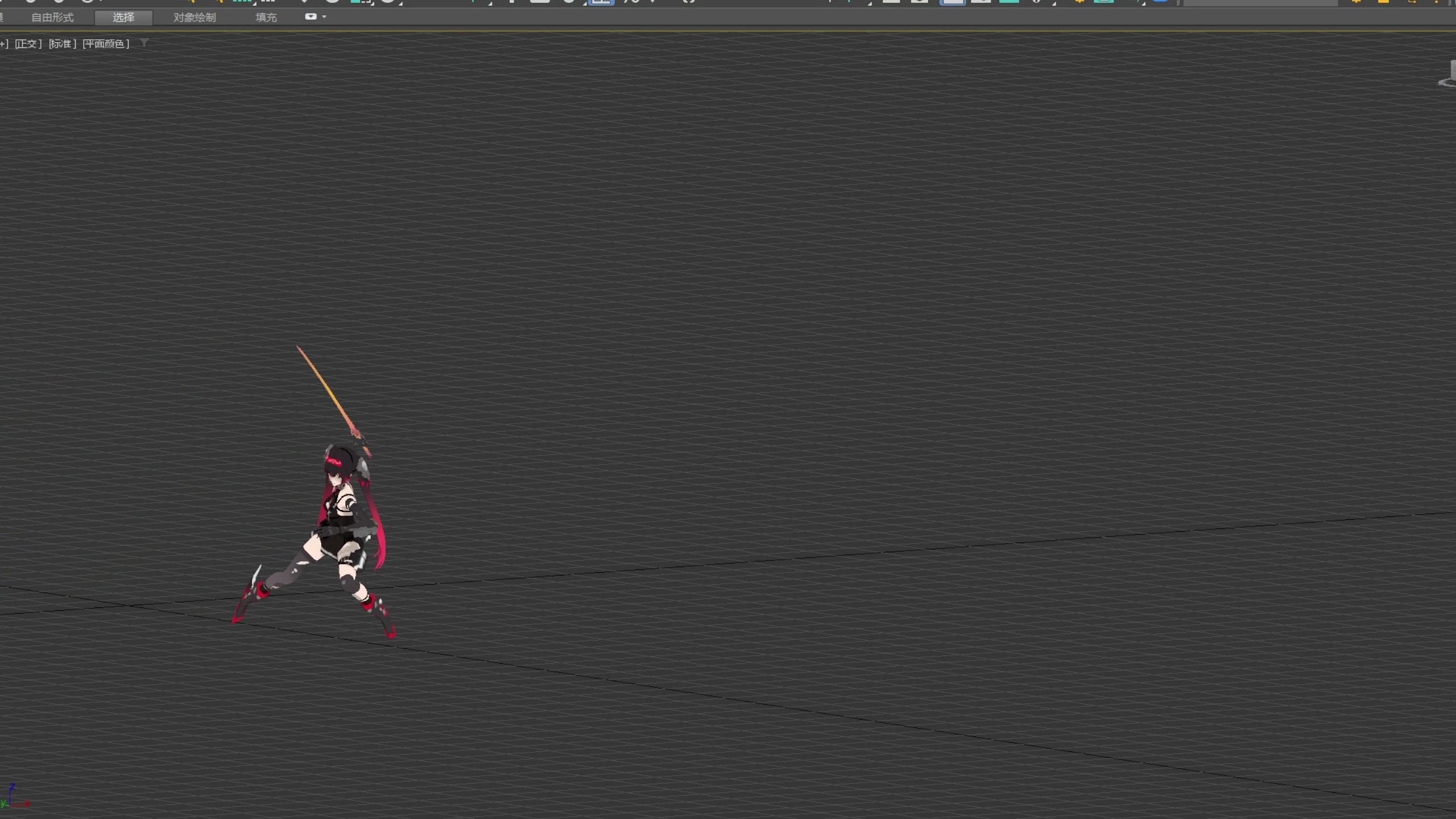Click the viewport filter funnel icon
The height and width of the screenshot is (819, 1456).
click(x=144, y=43)
